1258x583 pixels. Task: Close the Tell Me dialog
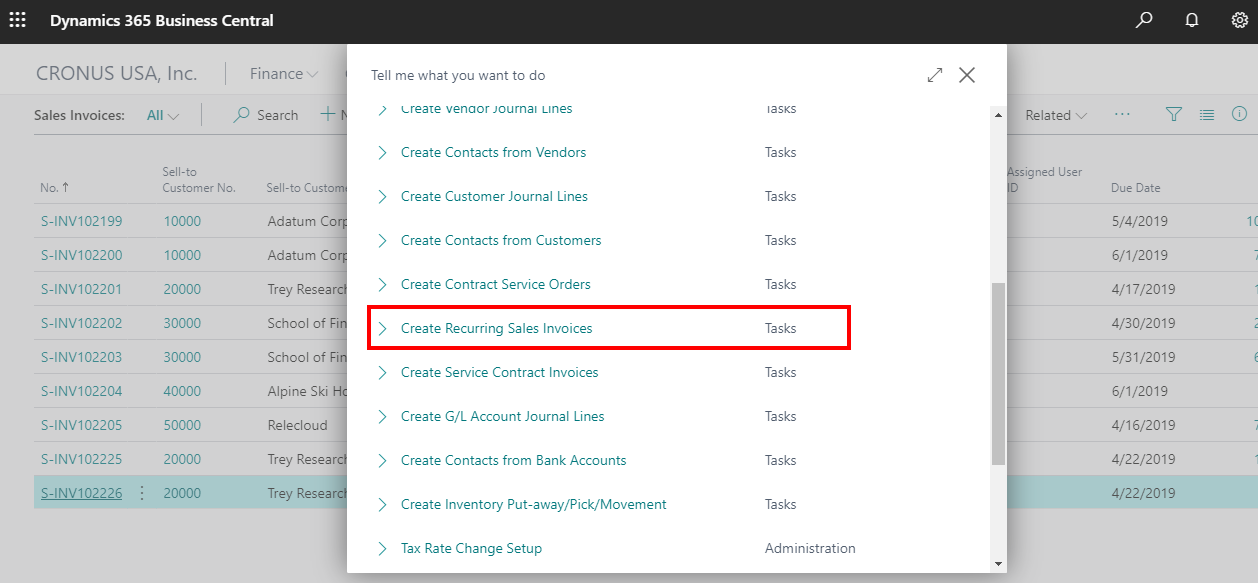pyautogui.click(x=967, y=75)
